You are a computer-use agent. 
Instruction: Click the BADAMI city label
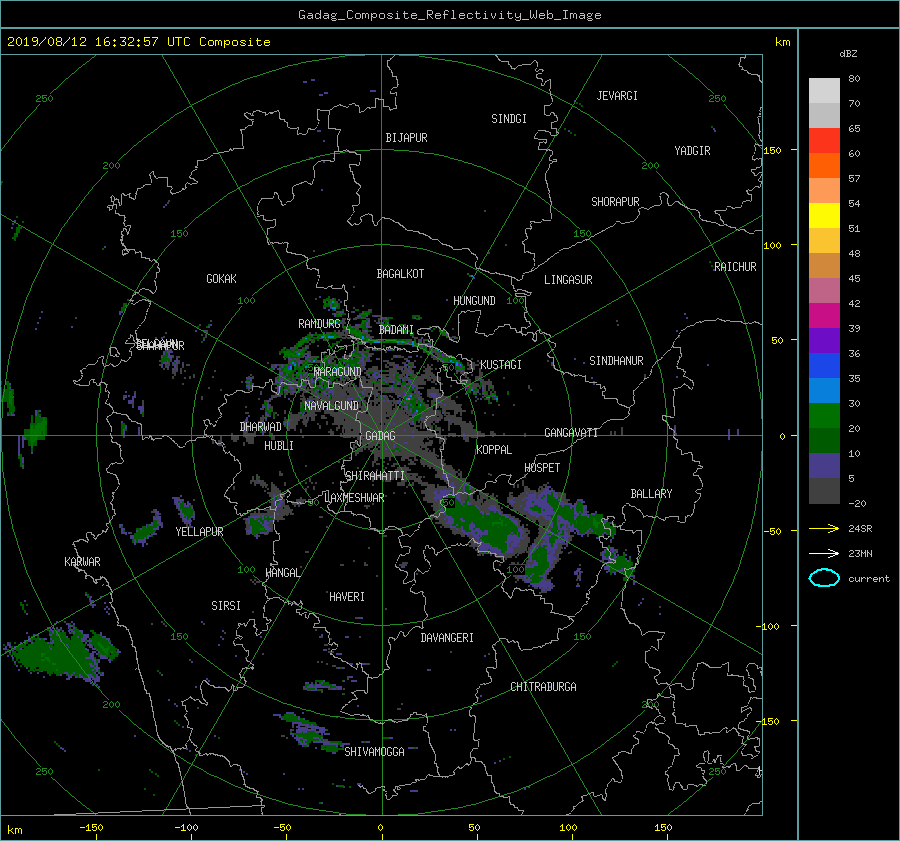[396, 330]
